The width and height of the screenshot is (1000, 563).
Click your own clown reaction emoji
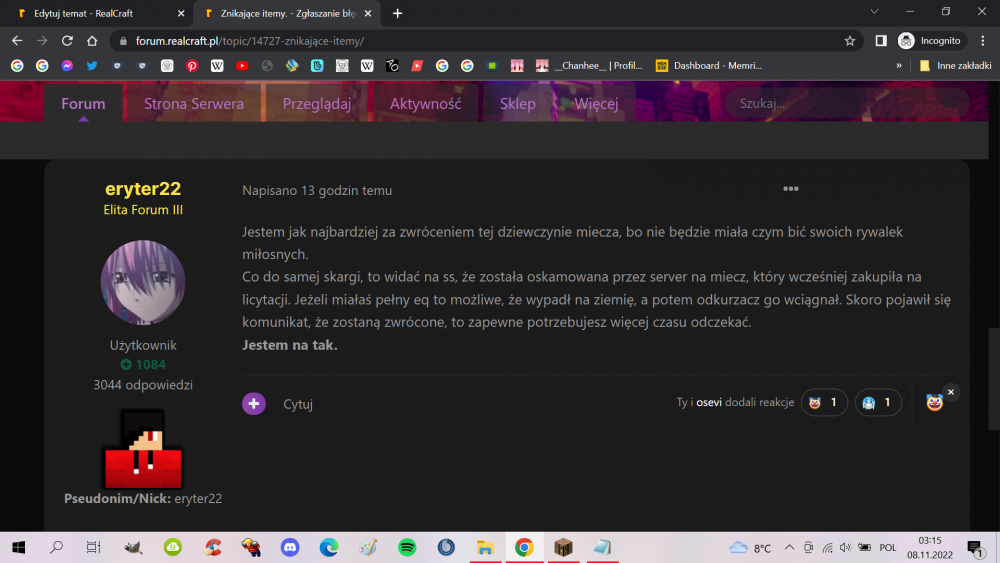(934, 402)
